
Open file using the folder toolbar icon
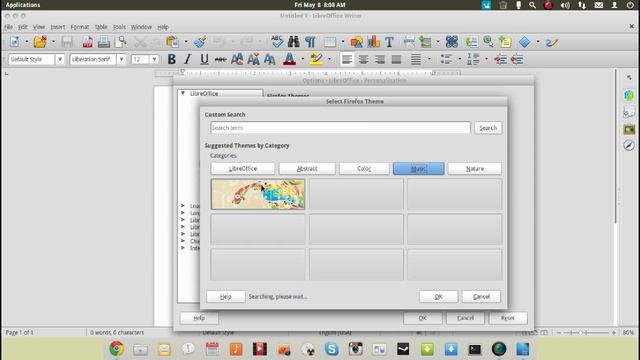pyautogui.click(x=40, y=42)
